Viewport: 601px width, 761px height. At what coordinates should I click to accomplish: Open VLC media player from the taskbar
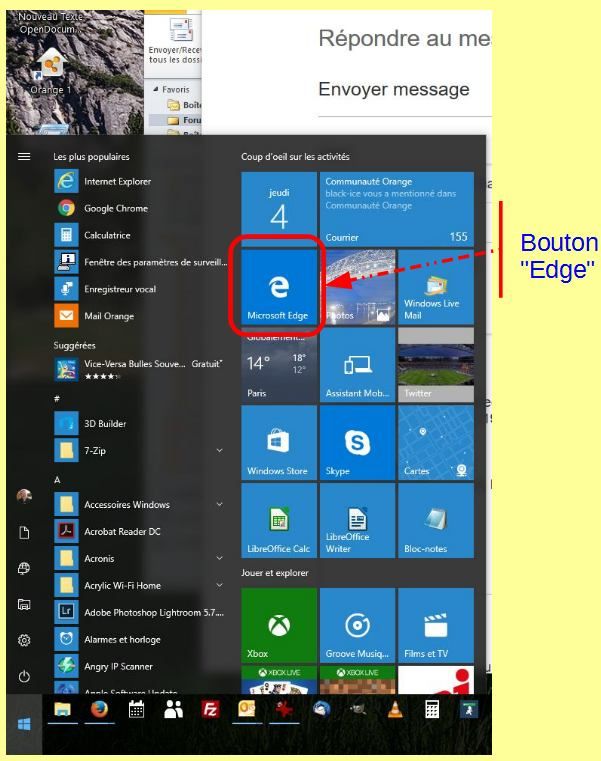tap(395, 710)
